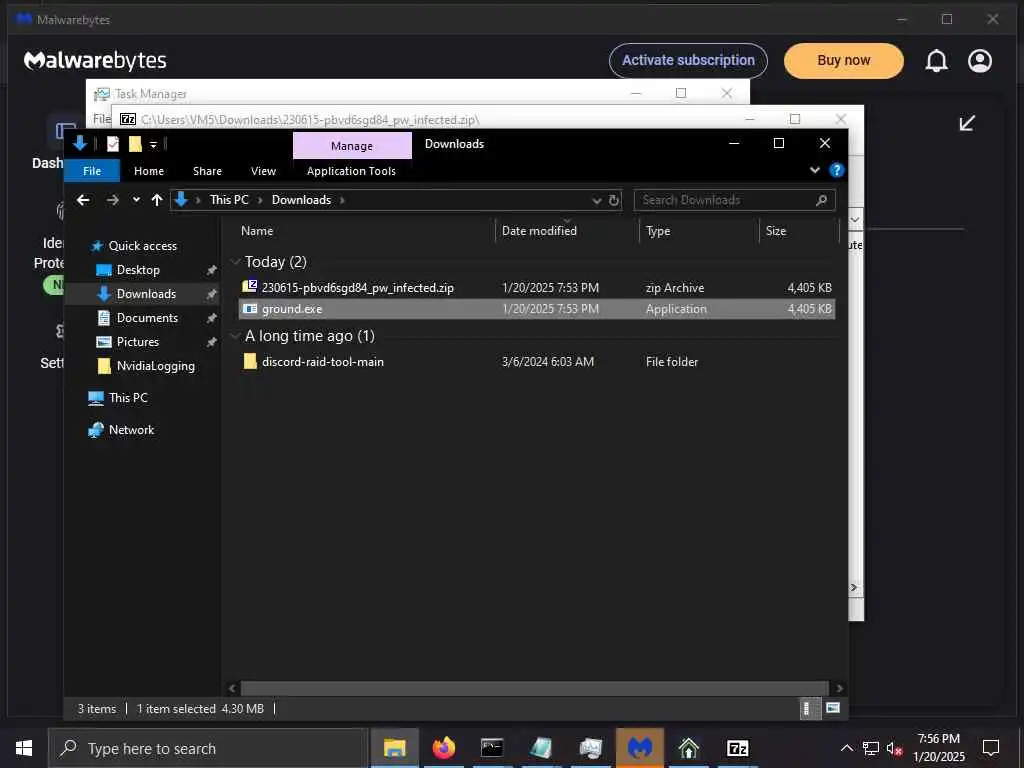Open Downloads in navigation pane
The height and width of the screenshot is (768, 1024).
tap(146, 294)
